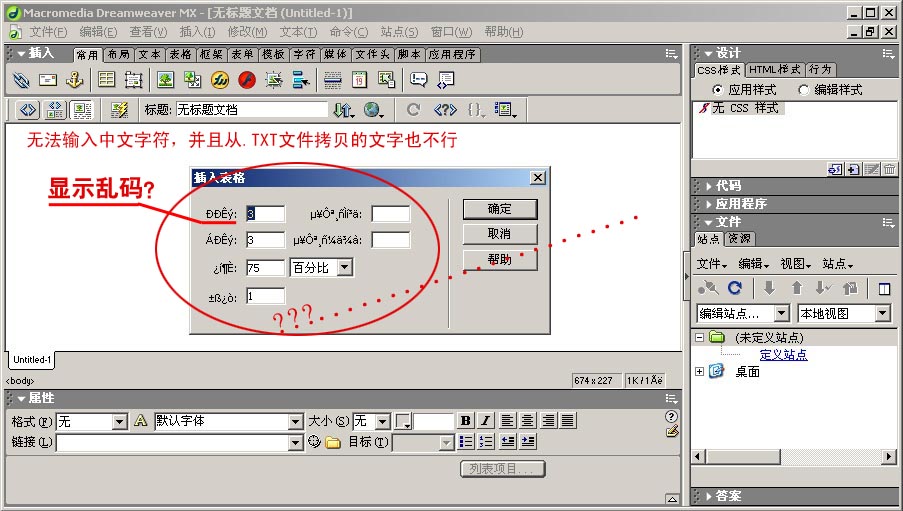The width and height of the screenshot is (903, 511).
Task: Switch to Show Code View
Action: coord(28,109)
